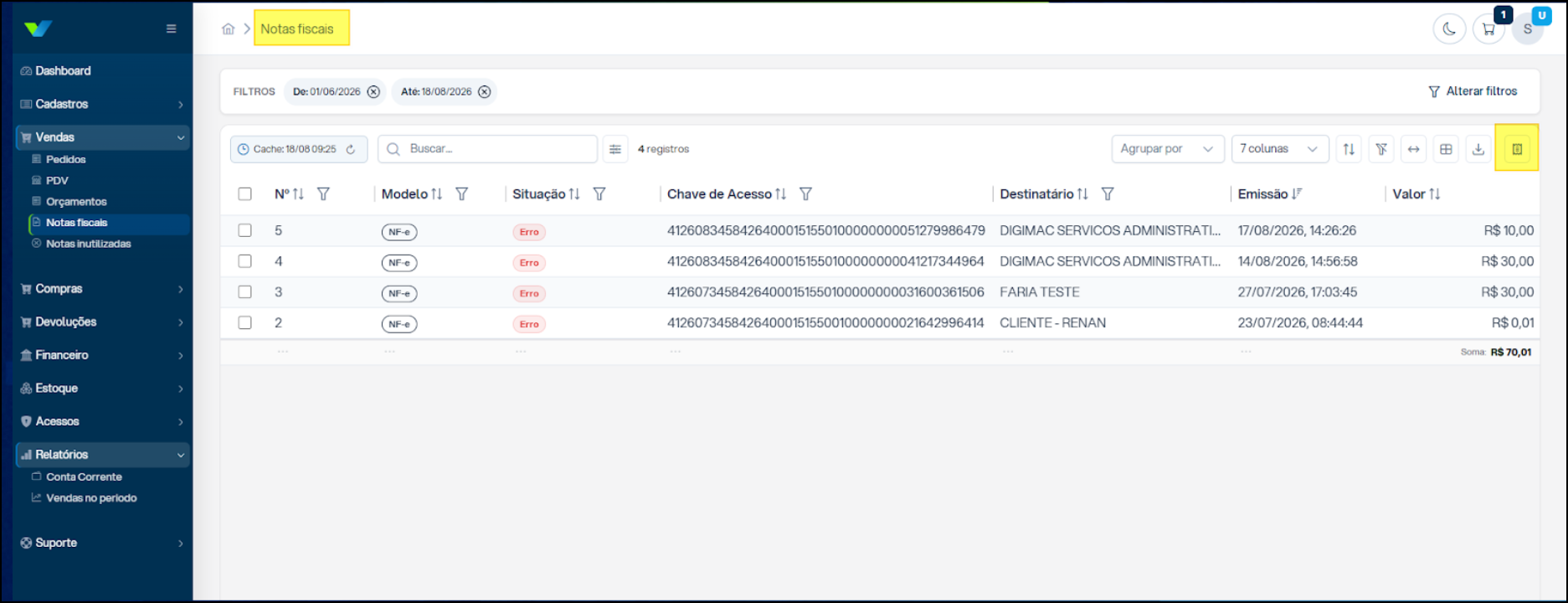
Task: Sort by the Emissão column header
Action: (1269, 194)
